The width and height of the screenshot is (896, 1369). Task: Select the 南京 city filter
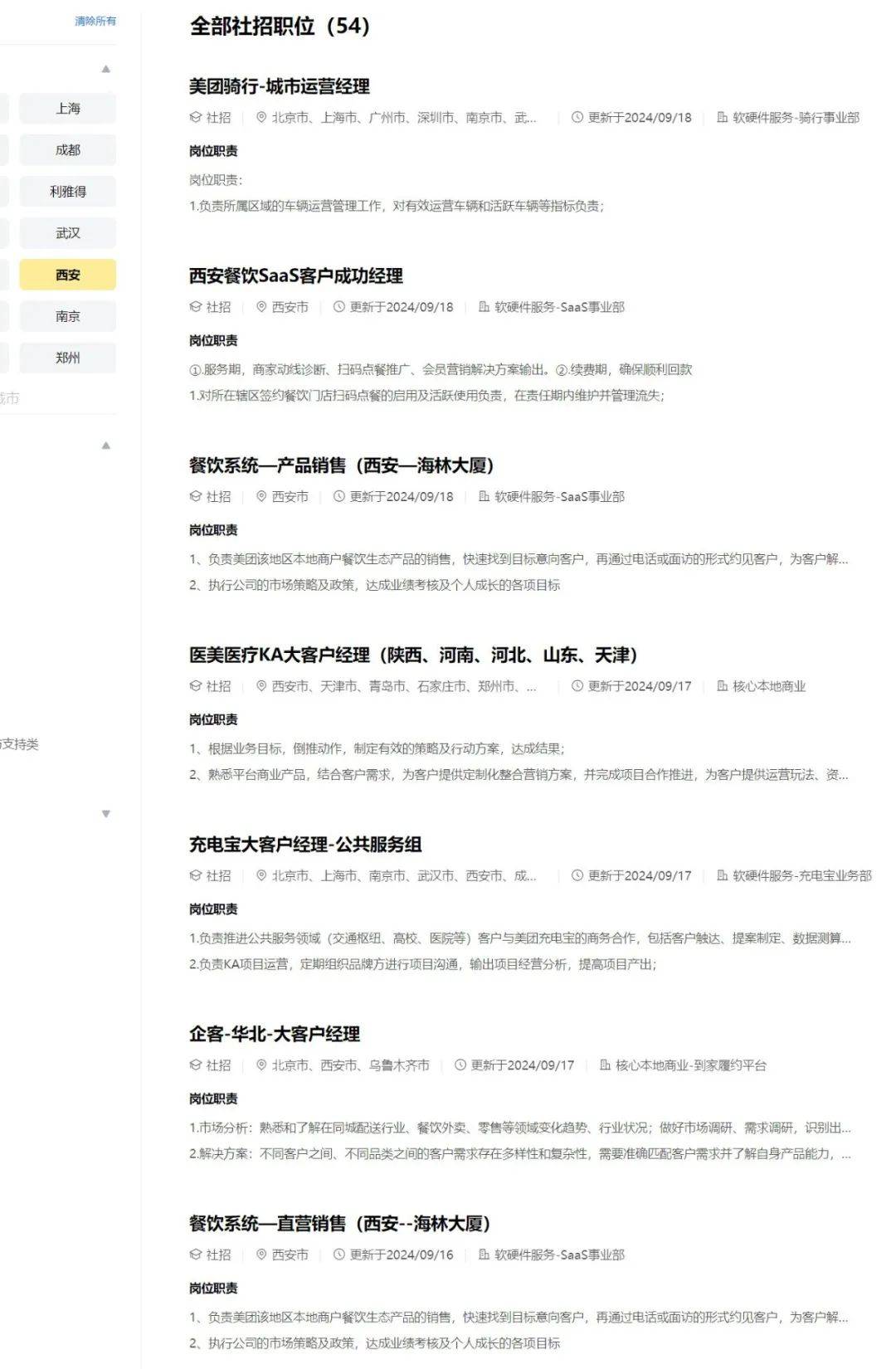68,316
